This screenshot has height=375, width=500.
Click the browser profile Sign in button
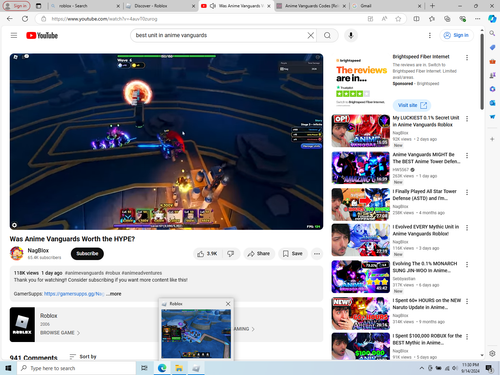[x=16, y=6]
